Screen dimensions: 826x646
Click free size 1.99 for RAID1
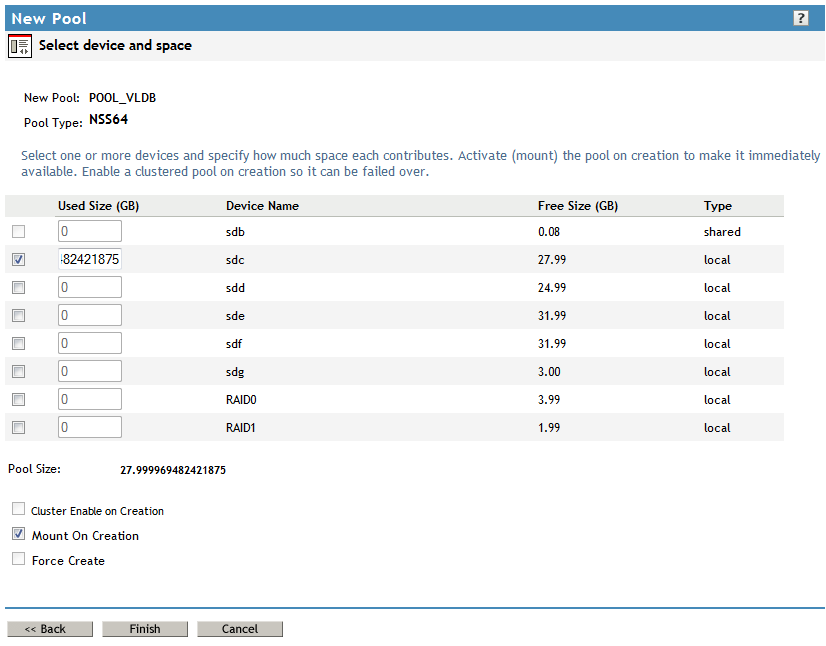coord(549,427)
